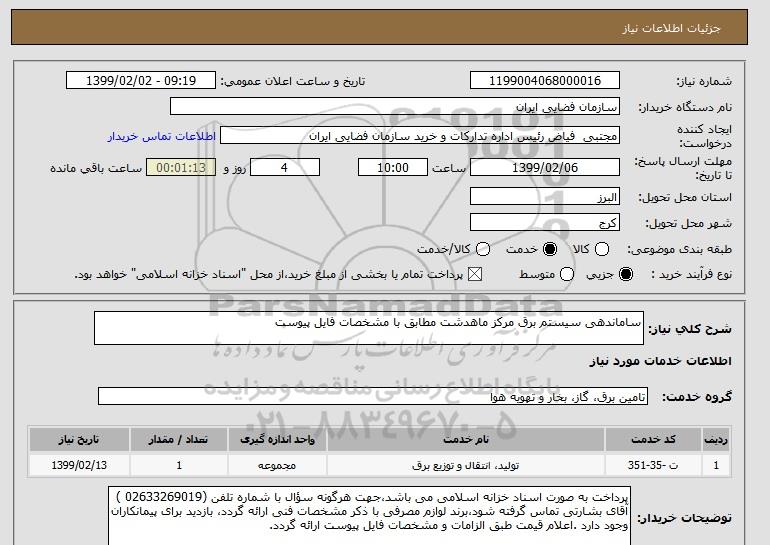Screen dimensions: 770x545
Task: Click the buyer name field سازمان فضایی ایران
Action: coord(395,107)
